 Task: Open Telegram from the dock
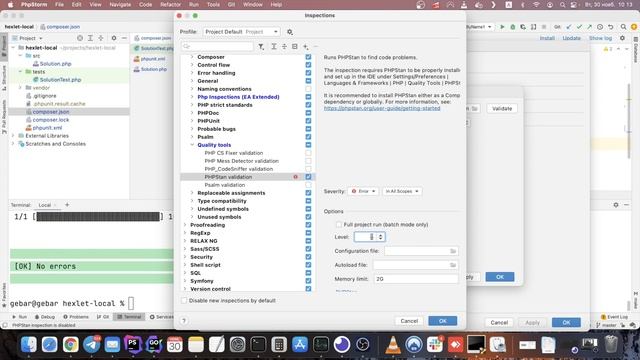tap(91, 345)
